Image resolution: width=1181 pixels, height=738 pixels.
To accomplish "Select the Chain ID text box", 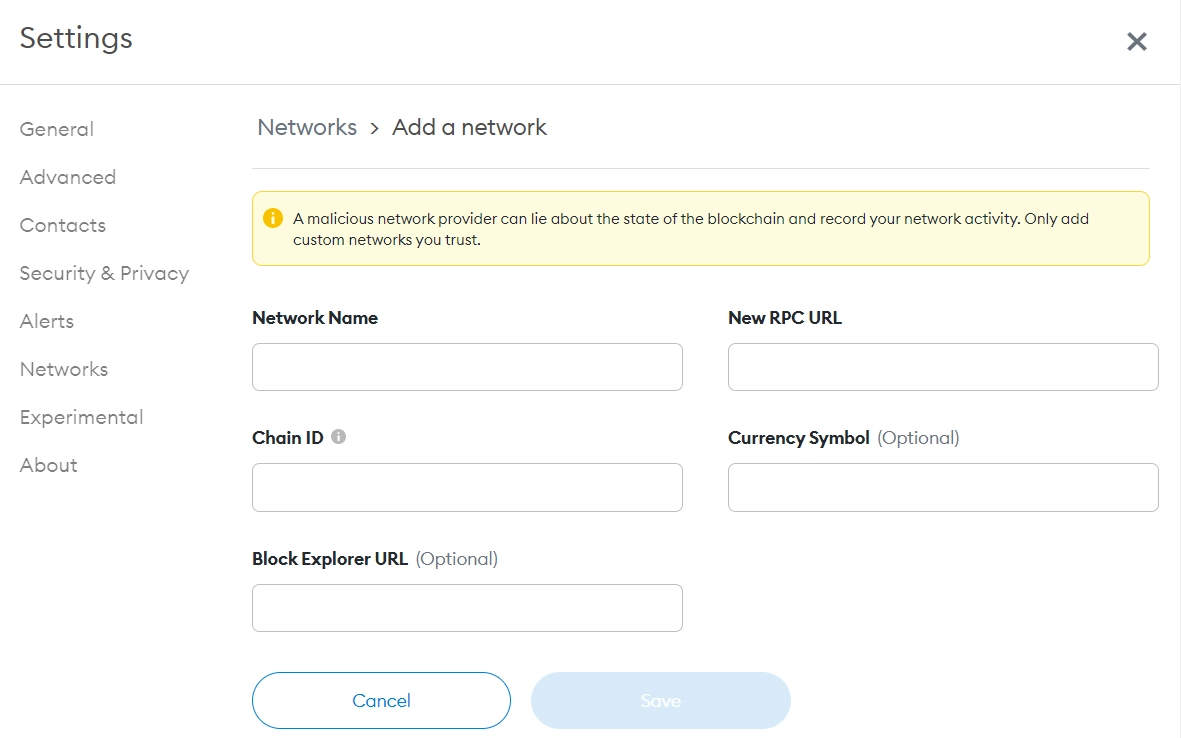I will (467, 487).
